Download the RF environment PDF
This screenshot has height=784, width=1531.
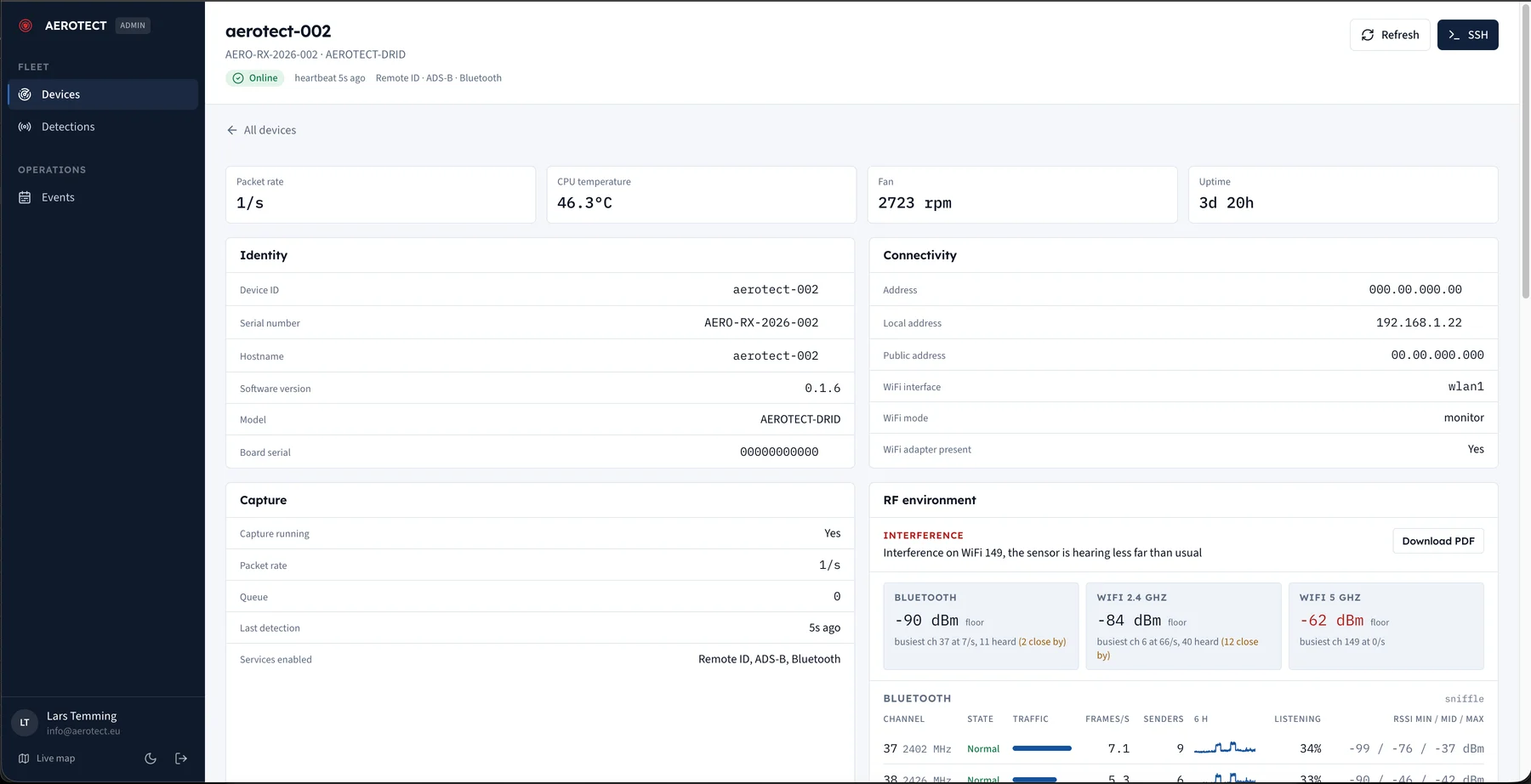click(x=1437, y=541)
